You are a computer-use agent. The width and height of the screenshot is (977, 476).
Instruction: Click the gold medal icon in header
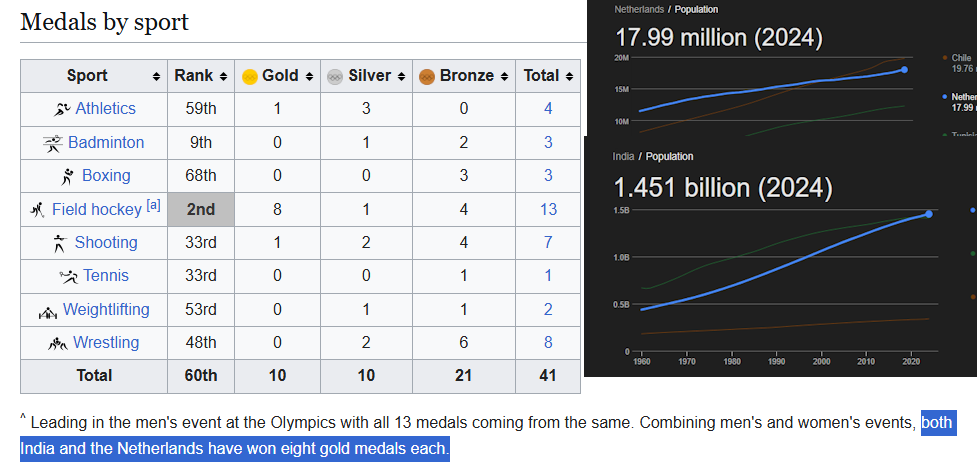coord(250,76)
